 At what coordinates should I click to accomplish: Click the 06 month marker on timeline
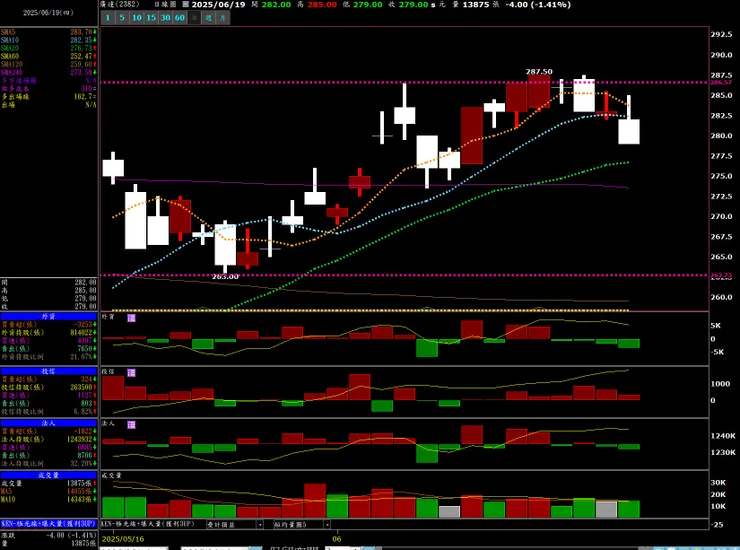(336, 539)
